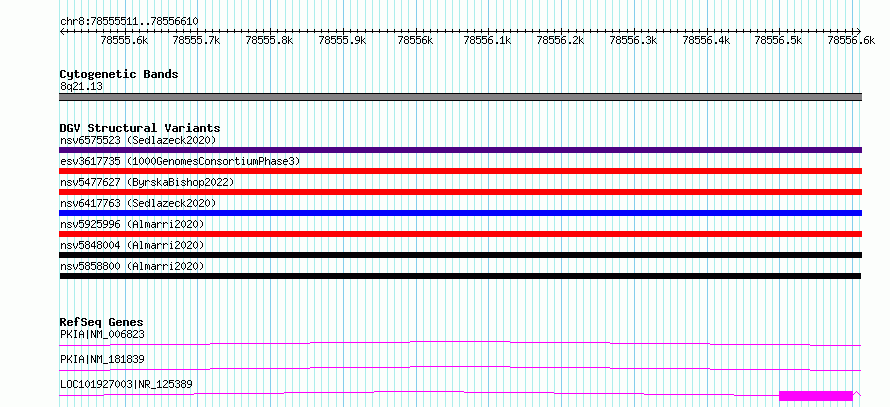The width and height of the screenshot is (890, 407).
Task: Click the black nsv5858800 variant bar
Action: tap(460, 276)
